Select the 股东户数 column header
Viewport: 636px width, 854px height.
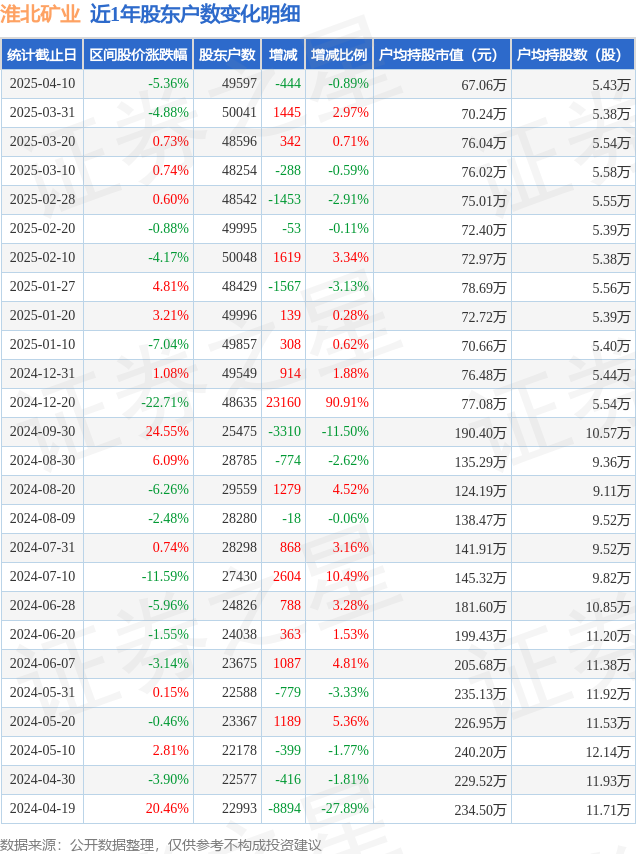click(227, 55)
